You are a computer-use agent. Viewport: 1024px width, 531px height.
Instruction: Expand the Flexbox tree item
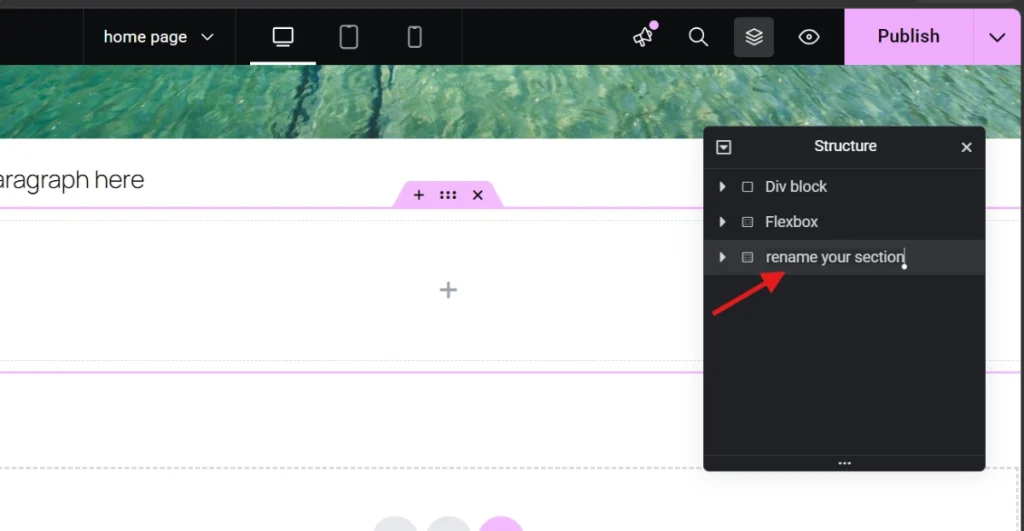(722, 222)
